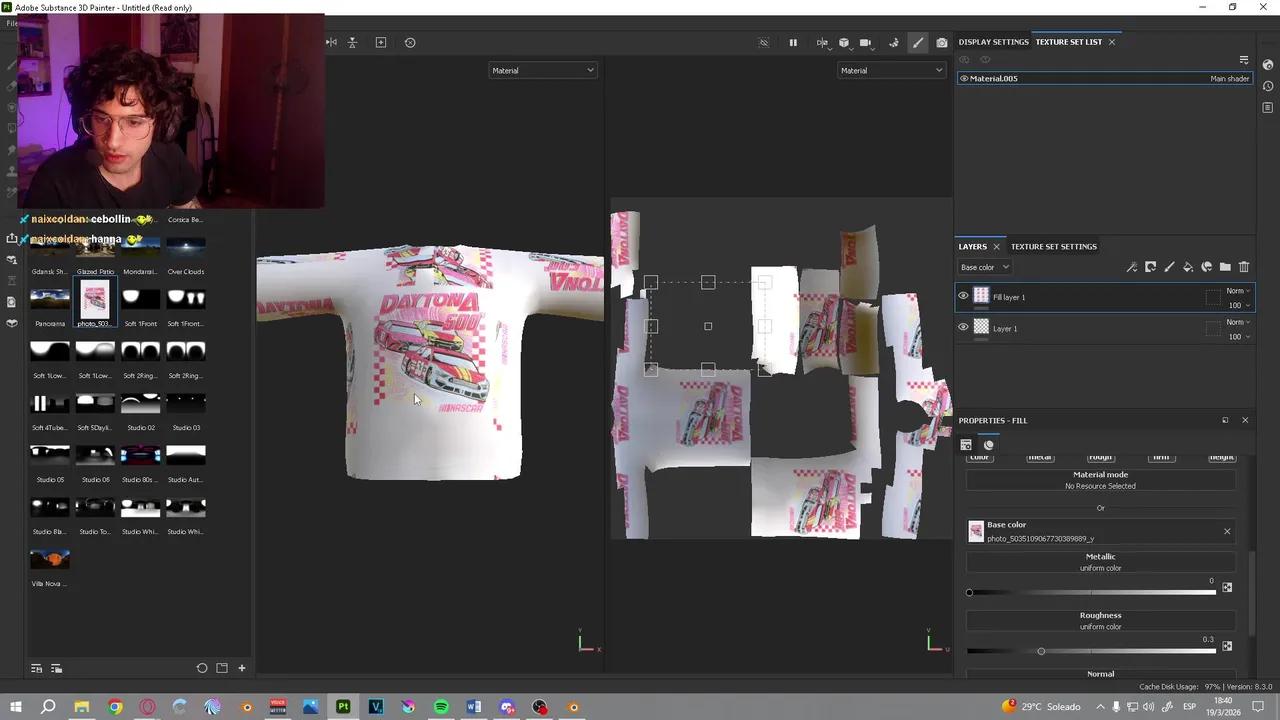Click the smart material icon in Layers
The width and height of the screenshot is (1280, 720).
point(1206,267)
